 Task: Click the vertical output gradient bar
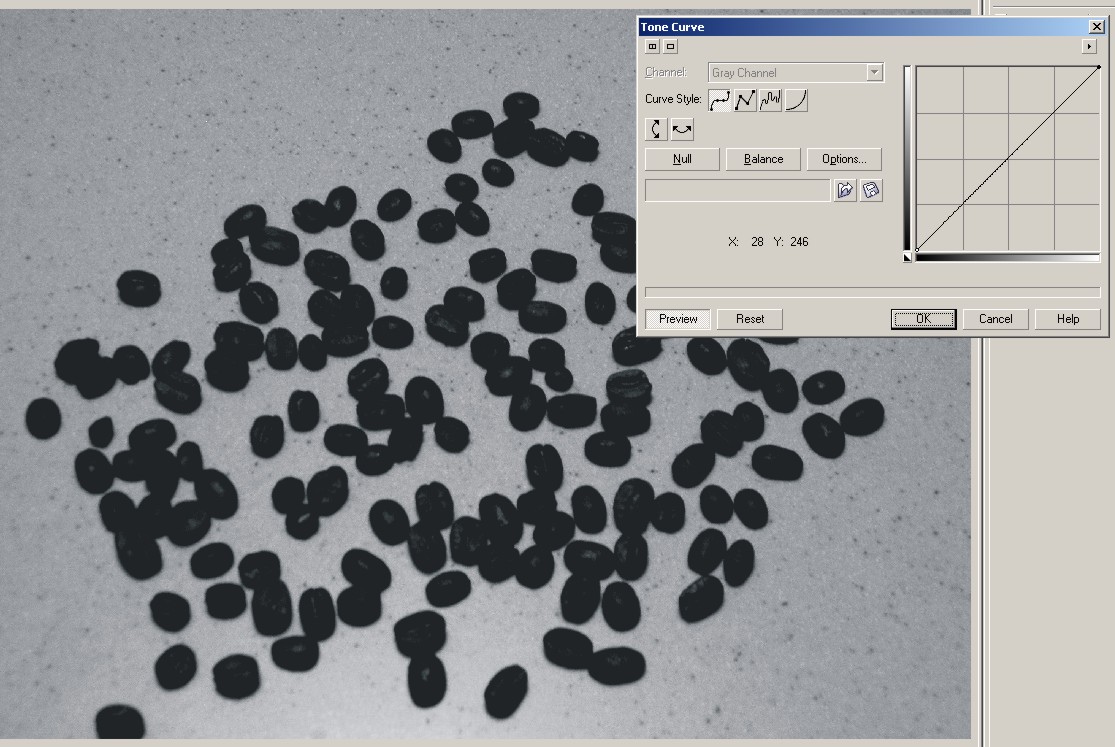tap(907, 158)
